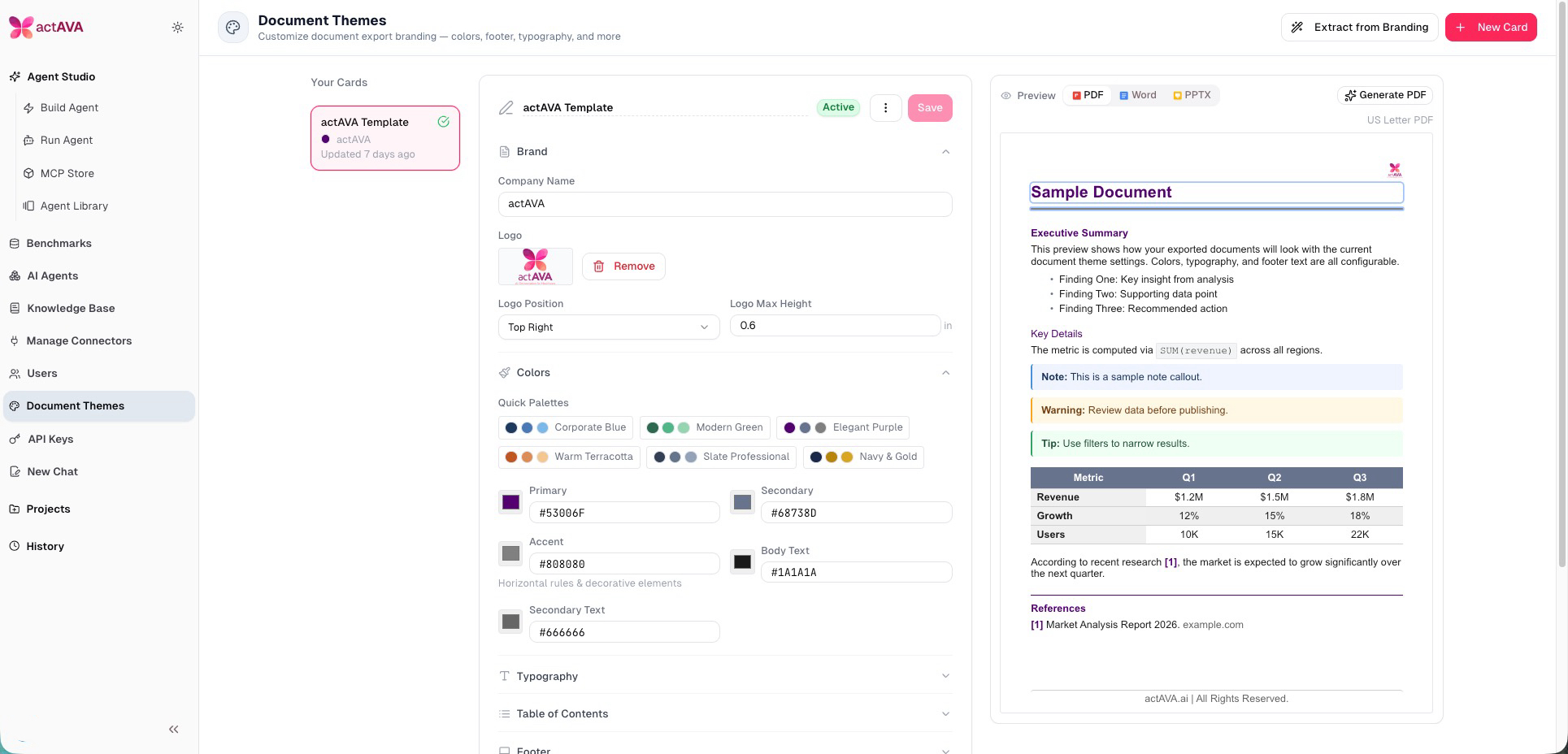Expand the Table of Contents section

[x=724, y=714]
